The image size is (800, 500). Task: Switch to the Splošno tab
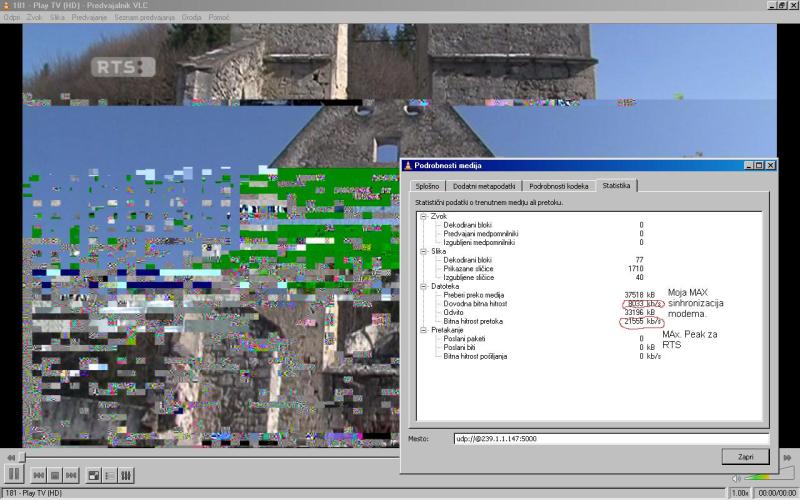click(x=426, y=186)
